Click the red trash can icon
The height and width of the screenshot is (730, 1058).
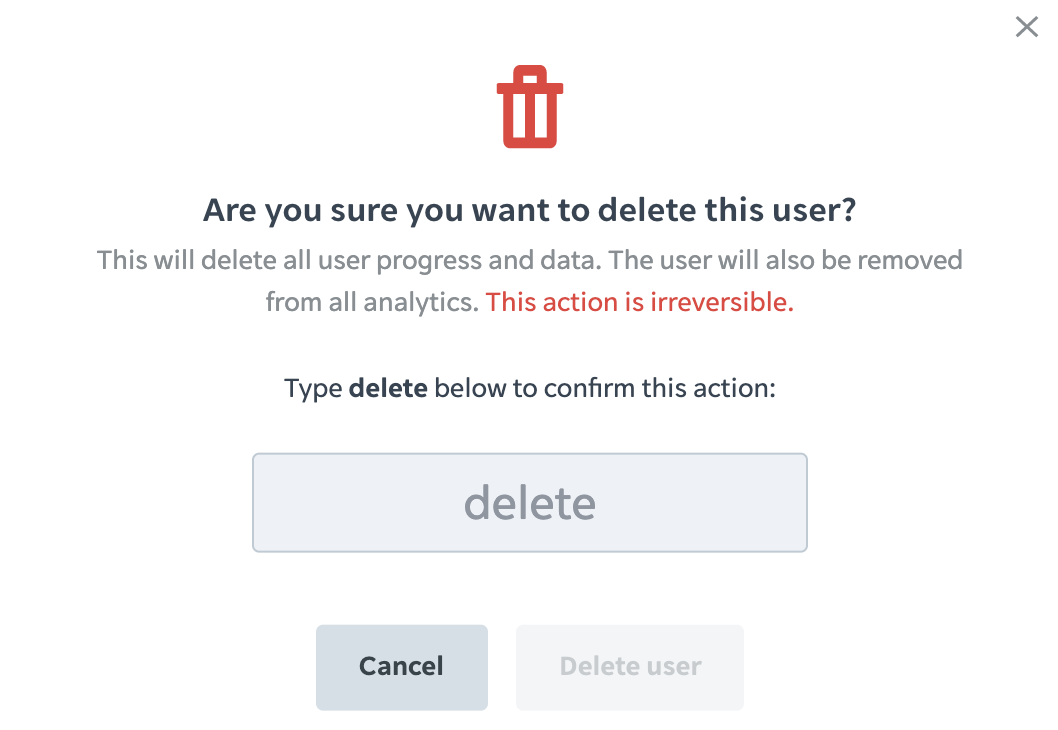(x=530, y=107)
